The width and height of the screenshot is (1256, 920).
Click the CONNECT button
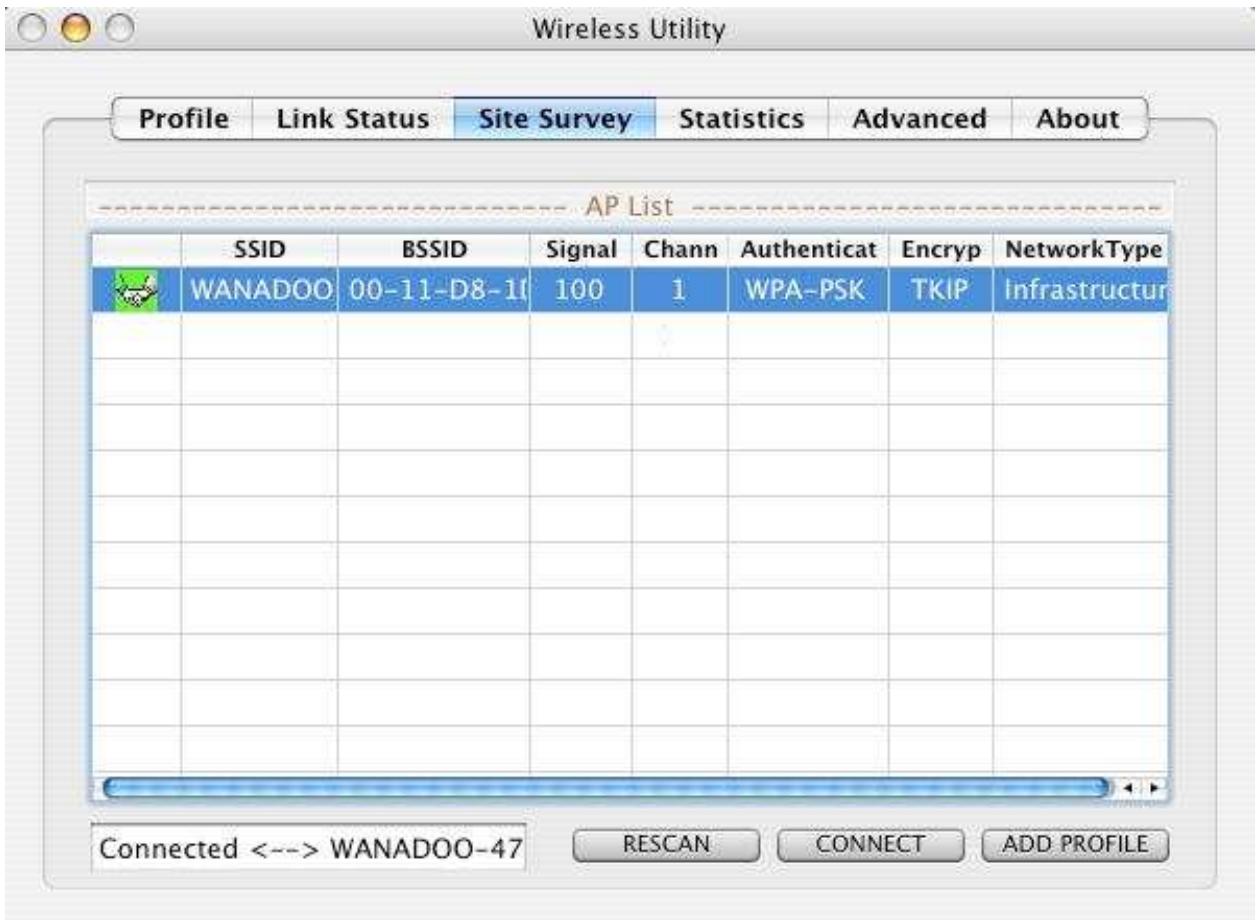870,845
